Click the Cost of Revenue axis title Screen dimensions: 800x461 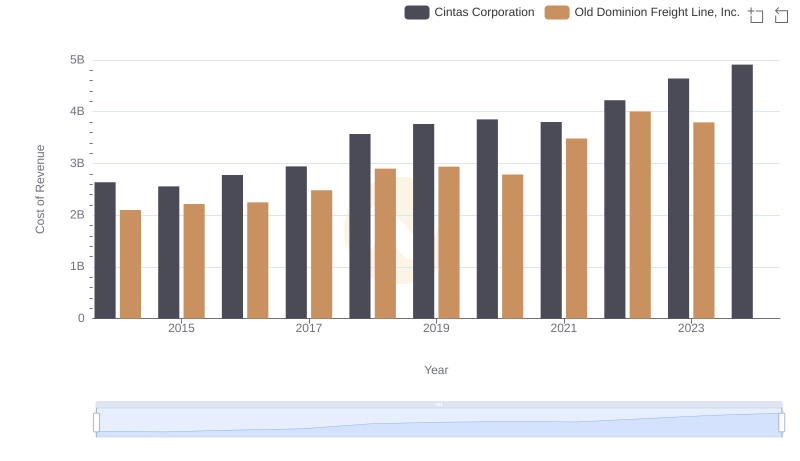point(40,189)
